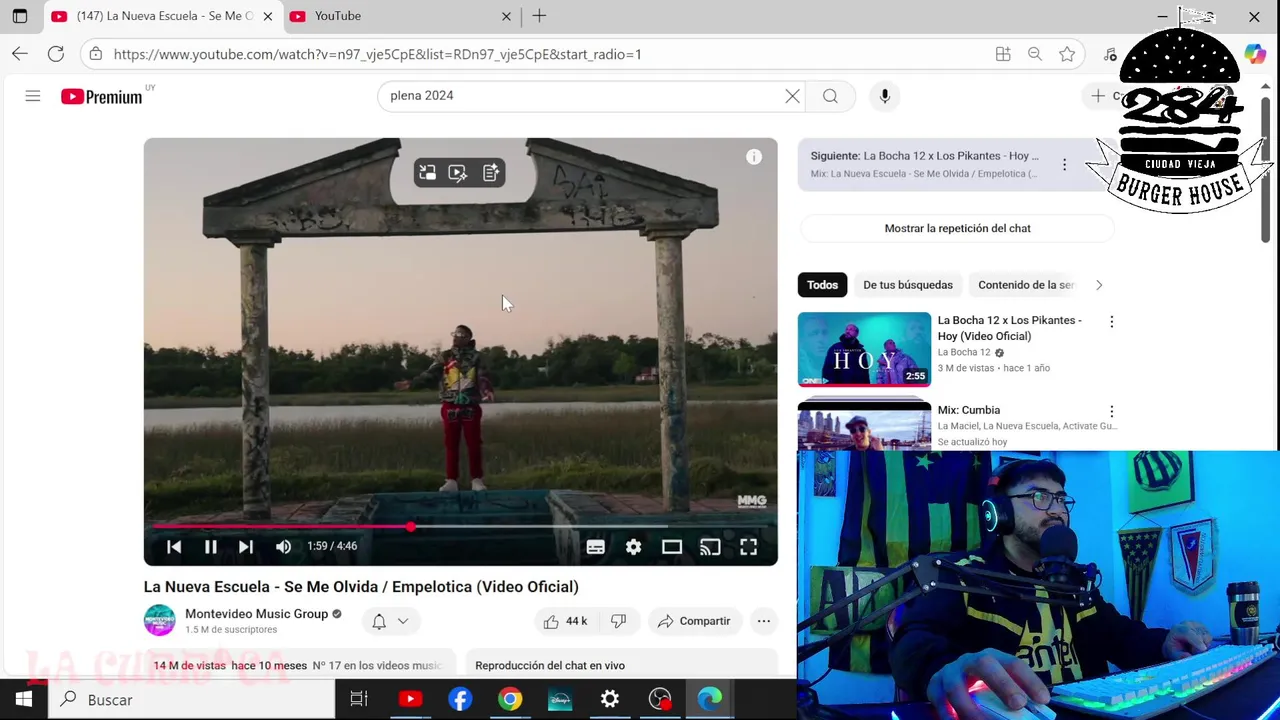Open the Mix: Cumbia playlist title
This screenshot has width=1280, height=720.
(x=969, y=410)
